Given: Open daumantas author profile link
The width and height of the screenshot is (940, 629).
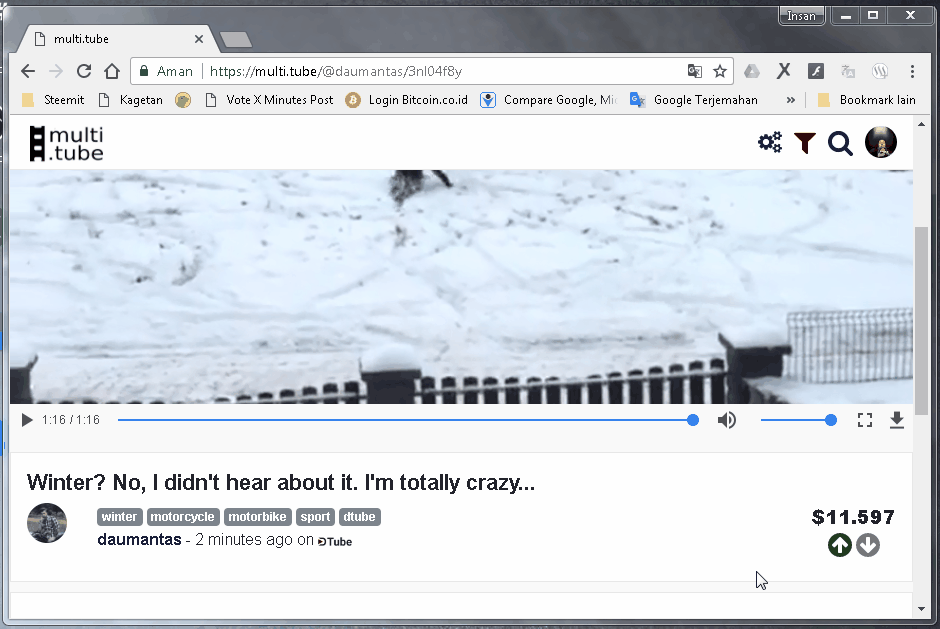Looking at the screenshot, I should [139, 540].
